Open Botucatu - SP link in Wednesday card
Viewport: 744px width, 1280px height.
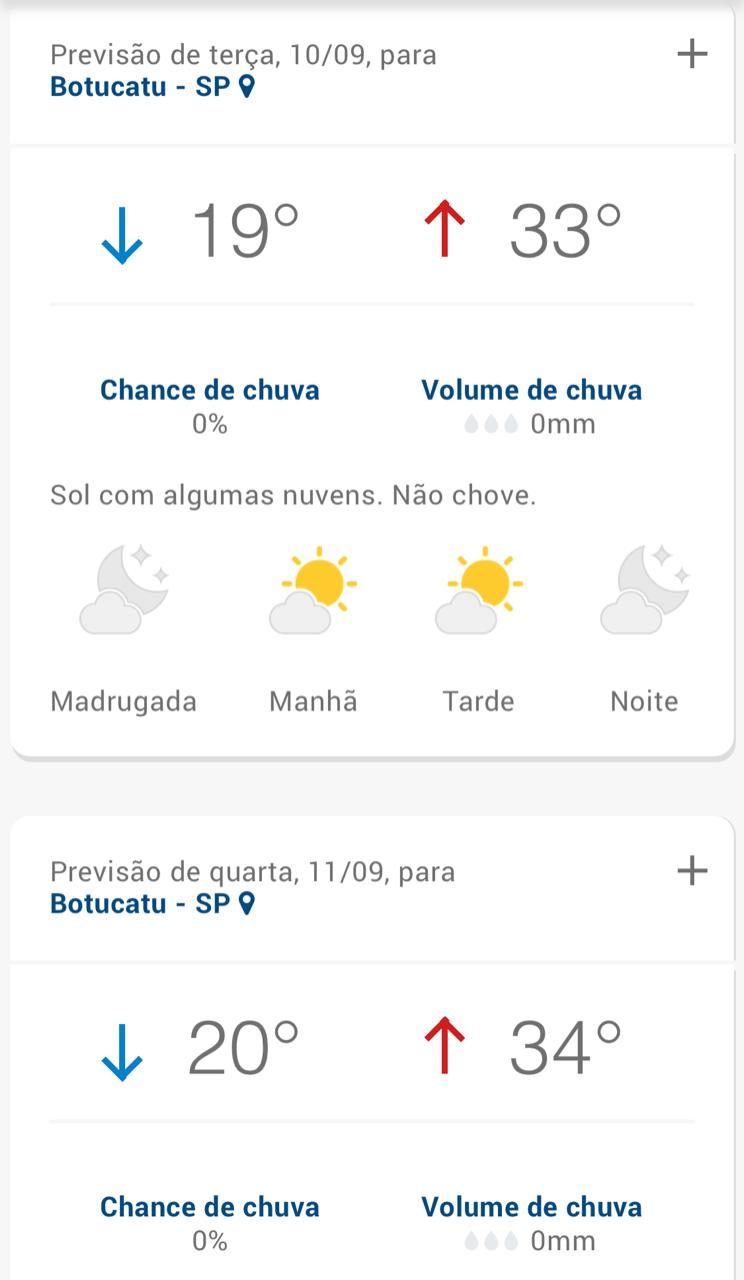pyautogui.click(x=140, y=904)
